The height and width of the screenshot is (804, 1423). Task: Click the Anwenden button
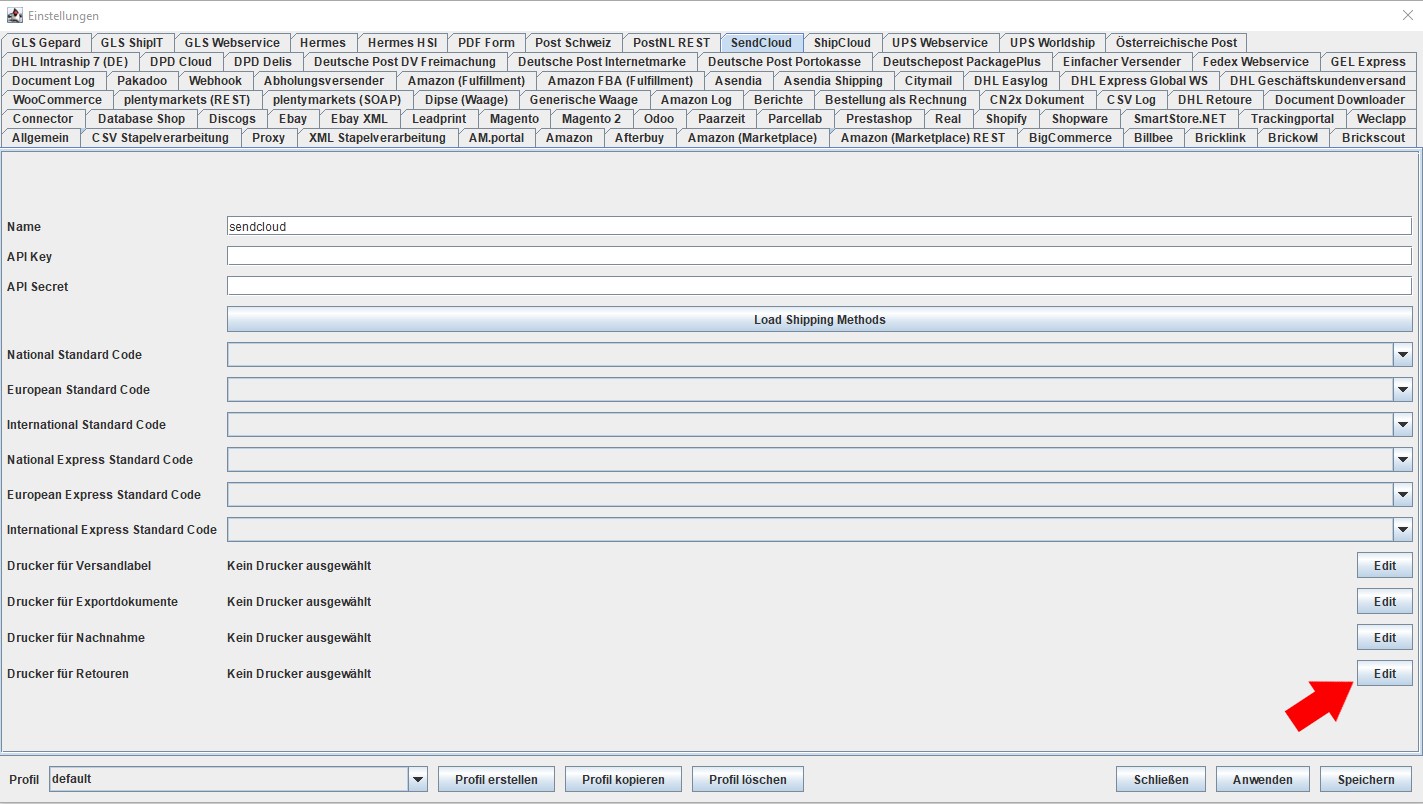(1263, 779)
